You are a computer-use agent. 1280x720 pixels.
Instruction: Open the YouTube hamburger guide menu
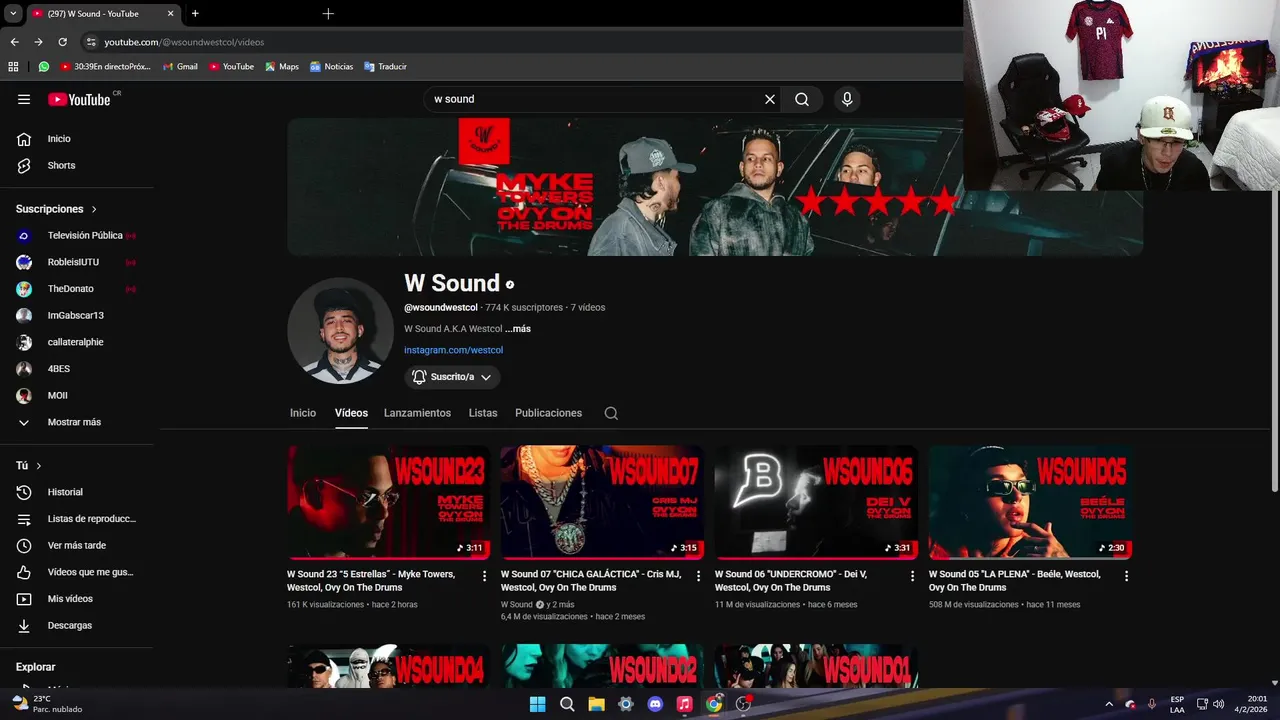coord(24,99)
